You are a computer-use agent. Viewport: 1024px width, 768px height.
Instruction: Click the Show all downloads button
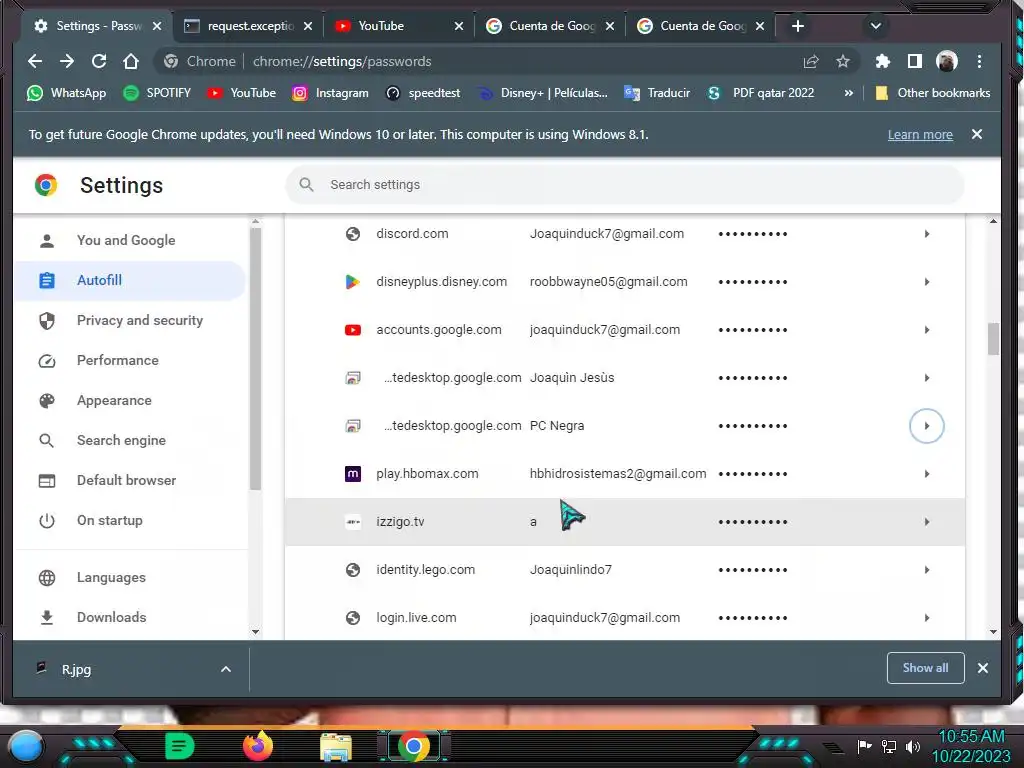(925, 668)
